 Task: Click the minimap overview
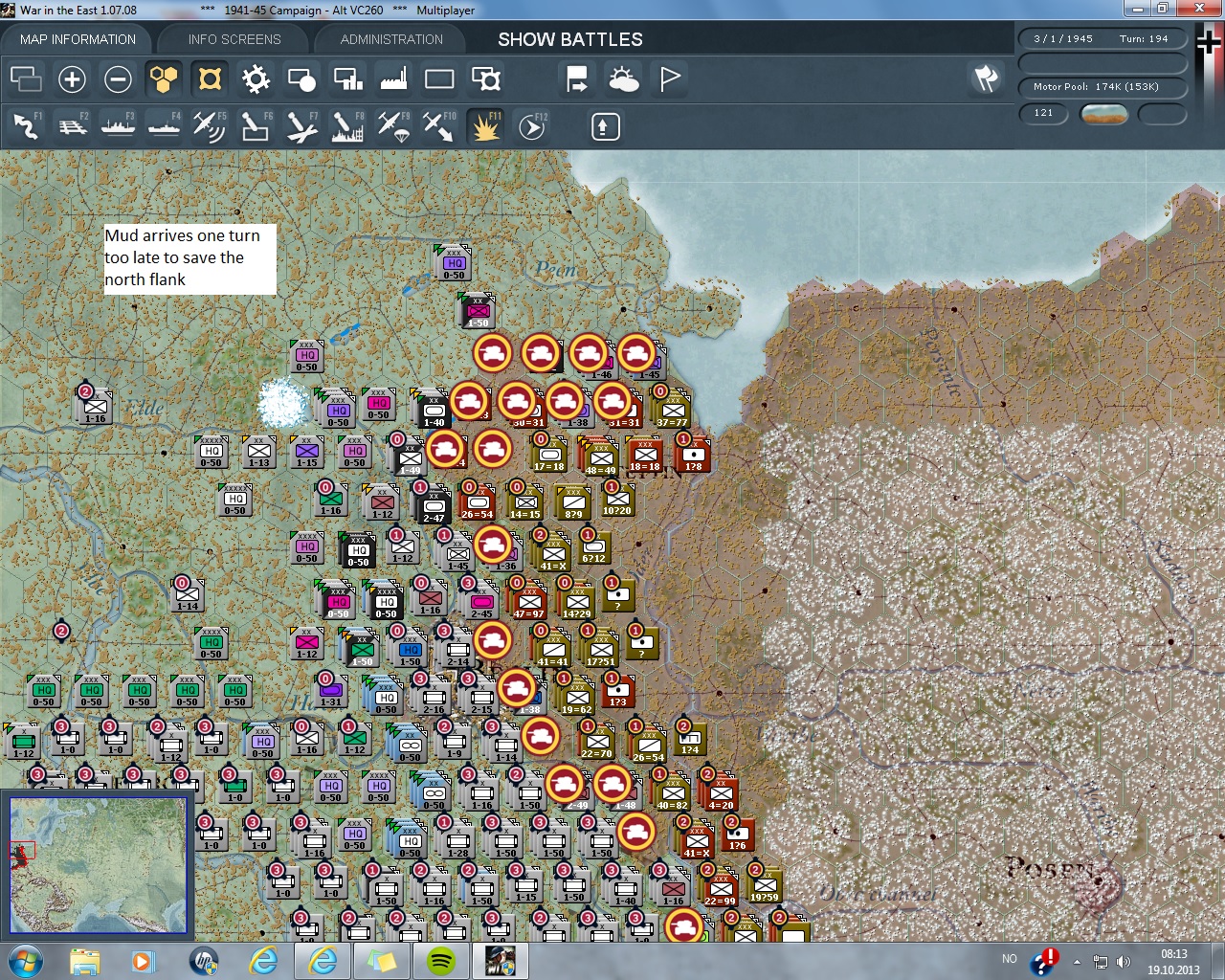click(98, 864)
